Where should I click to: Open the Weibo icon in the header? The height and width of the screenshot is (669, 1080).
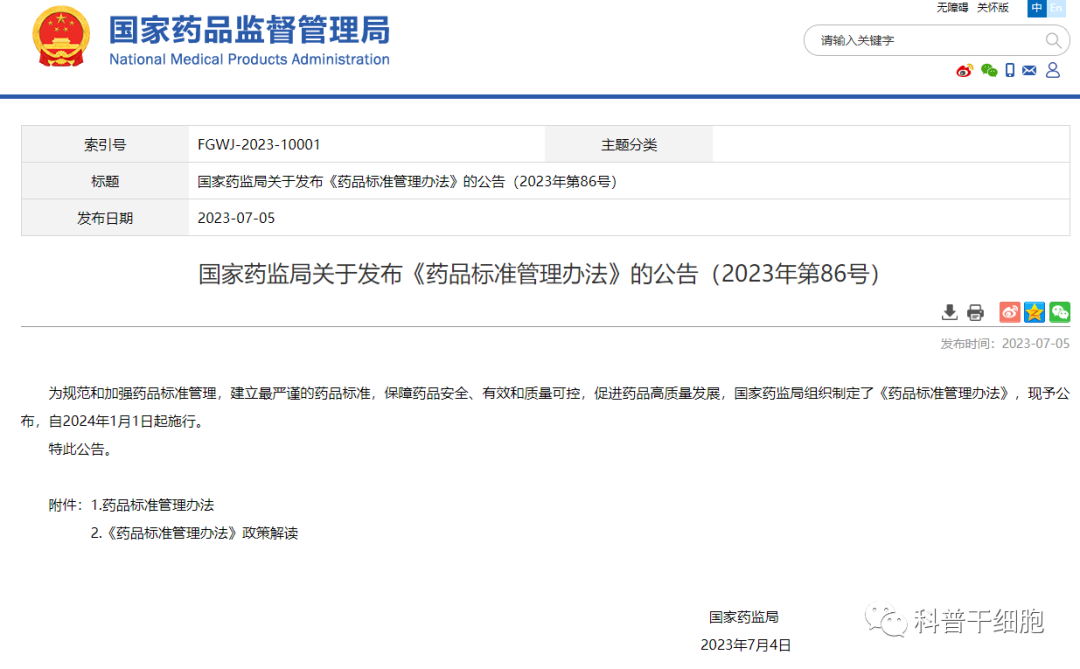point(964,70)
